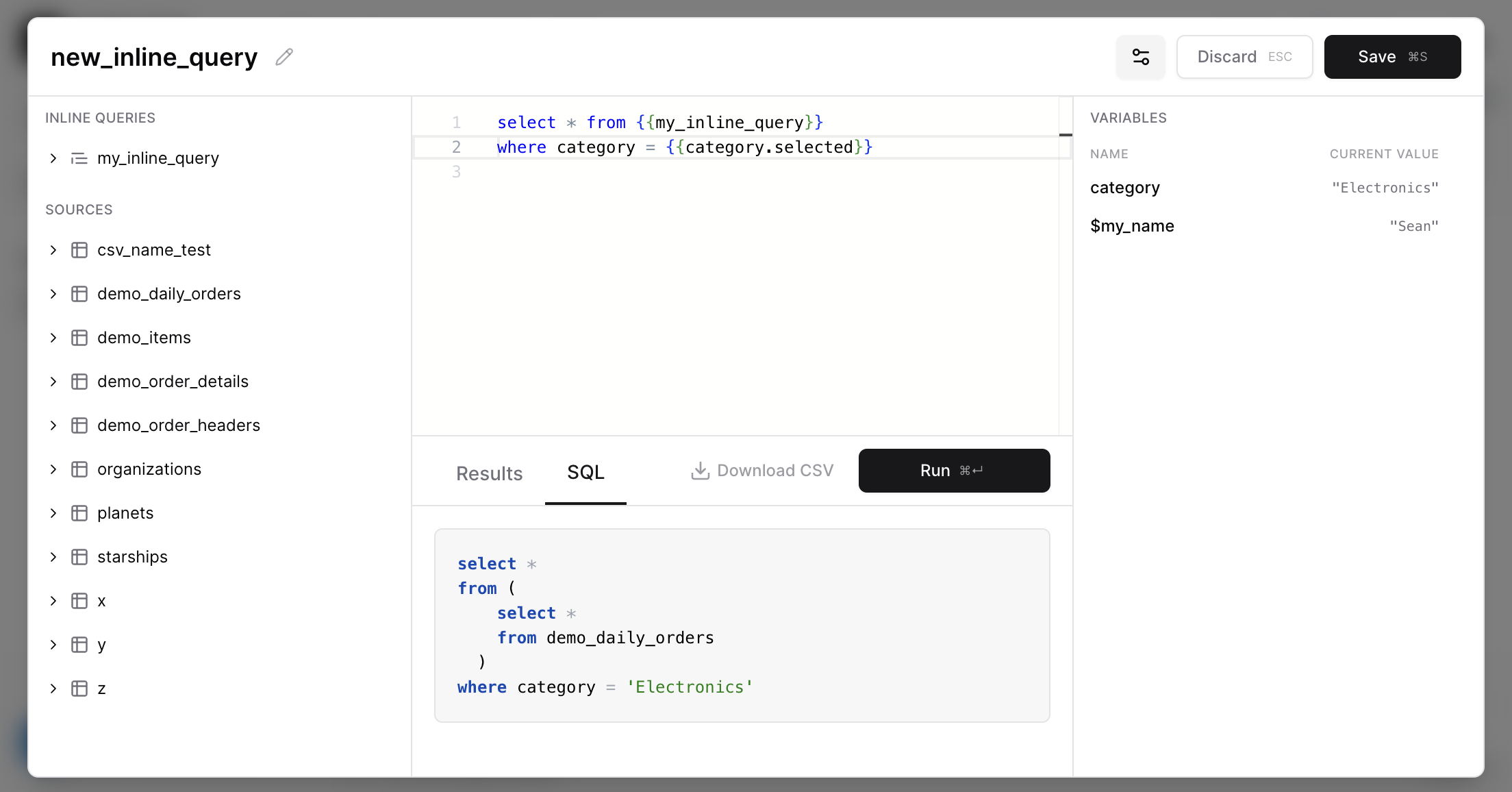Image resolution: width=1512 pixels, height=792 pixels.
Task: Expand the my_inline_query chevron
Action: (53, 158)
